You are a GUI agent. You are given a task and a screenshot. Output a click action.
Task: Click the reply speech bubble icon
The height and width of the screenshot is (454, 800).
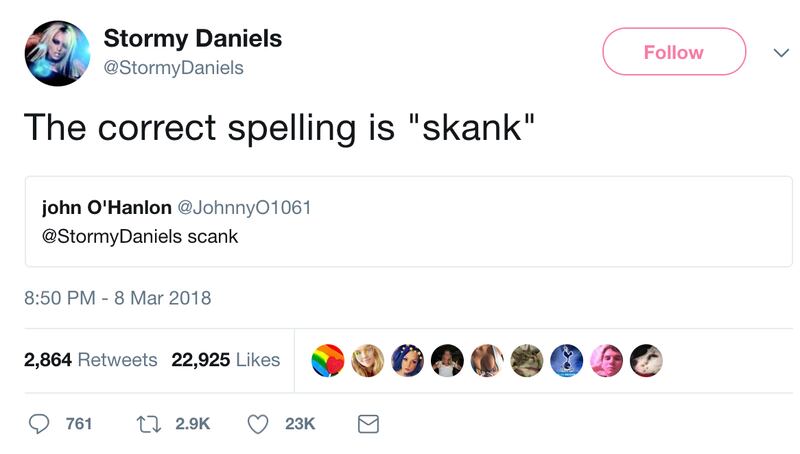coord(39,424)
